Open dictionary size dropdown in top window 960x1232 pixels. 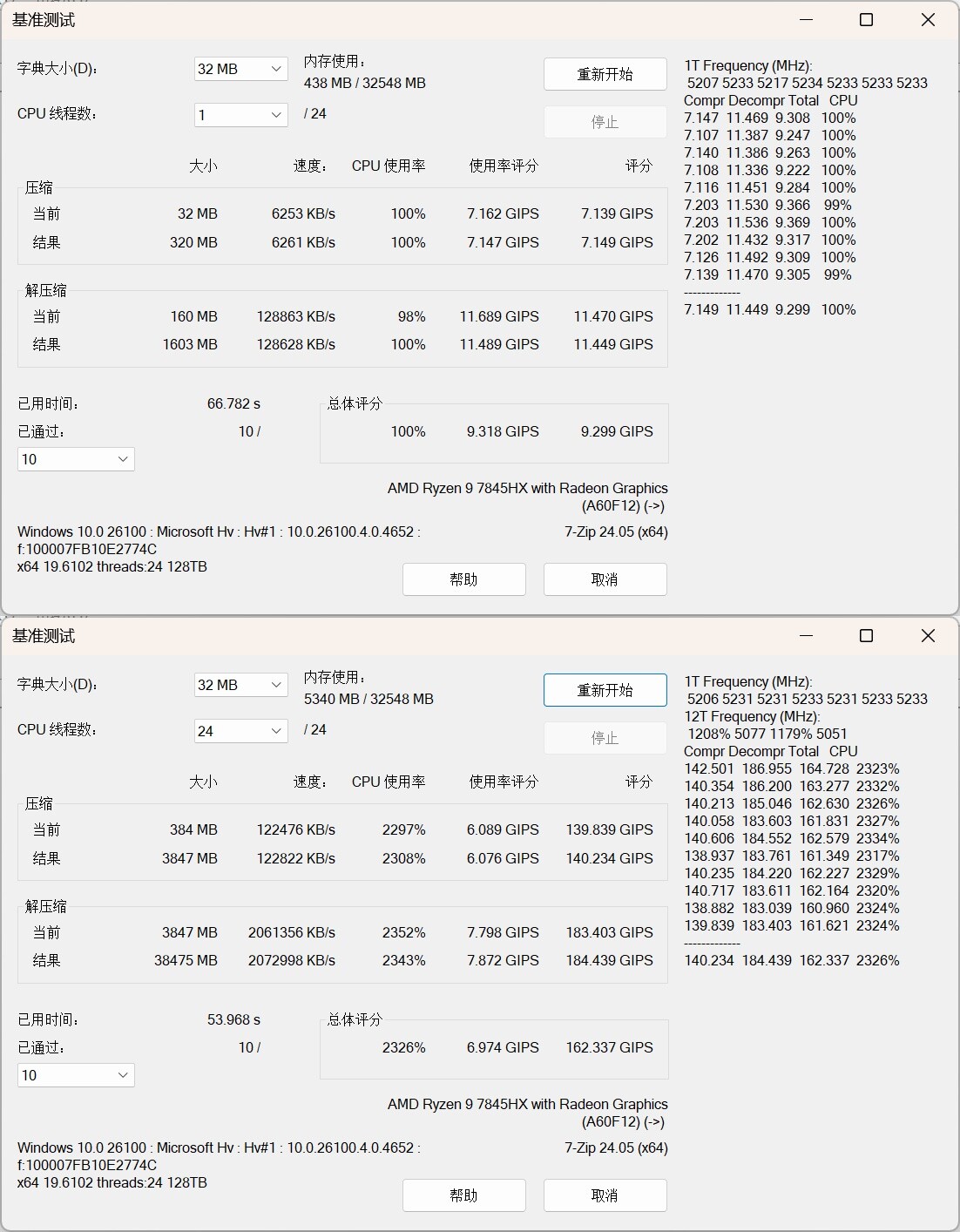coord(241,69)
